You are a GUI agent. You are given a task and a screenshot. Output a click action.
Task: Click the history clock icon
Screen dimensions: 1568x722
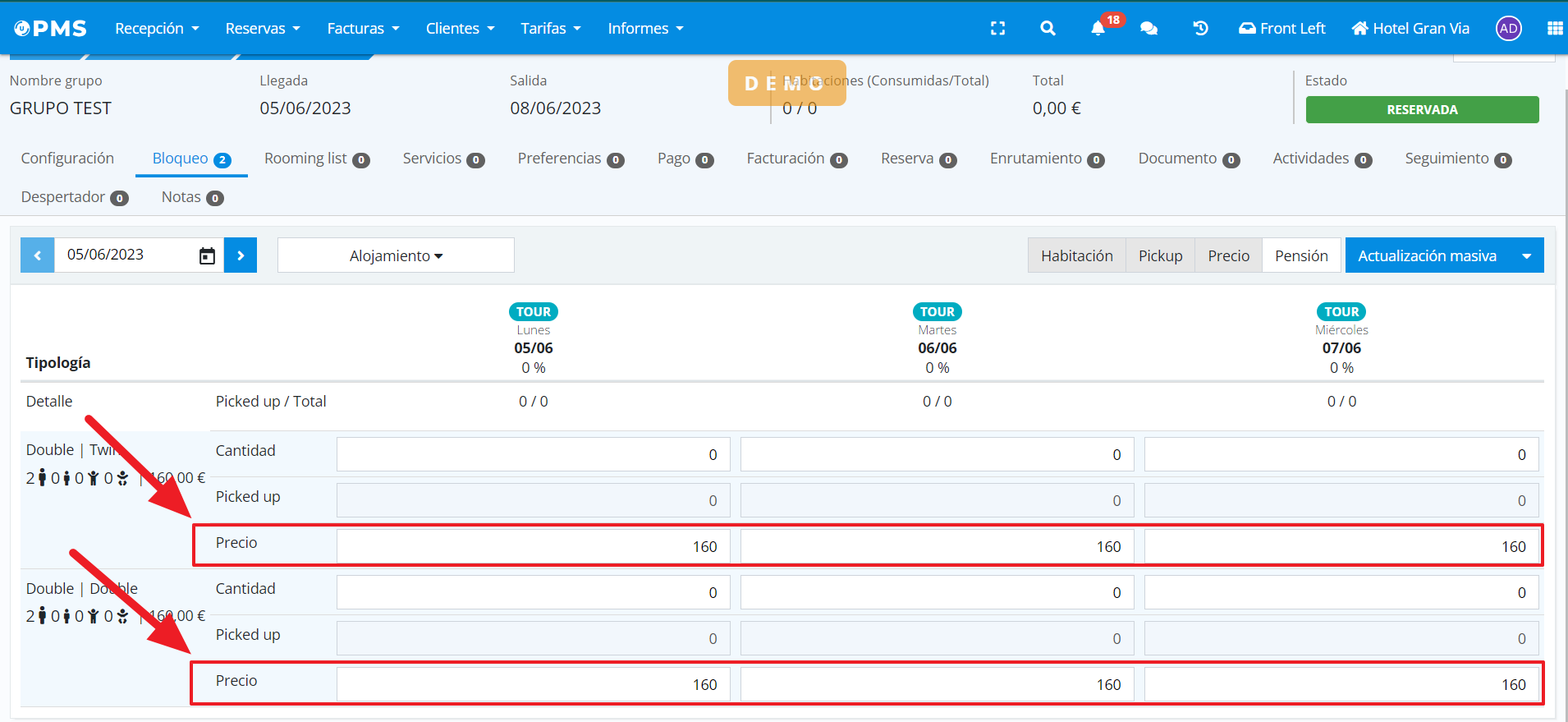pyautogui.click(x=1200, y=29)
